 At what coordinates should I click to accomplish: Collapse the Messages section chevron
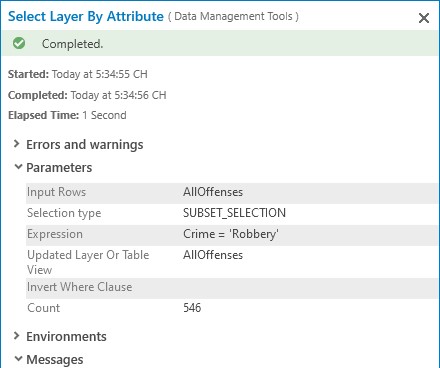(18, 359)
